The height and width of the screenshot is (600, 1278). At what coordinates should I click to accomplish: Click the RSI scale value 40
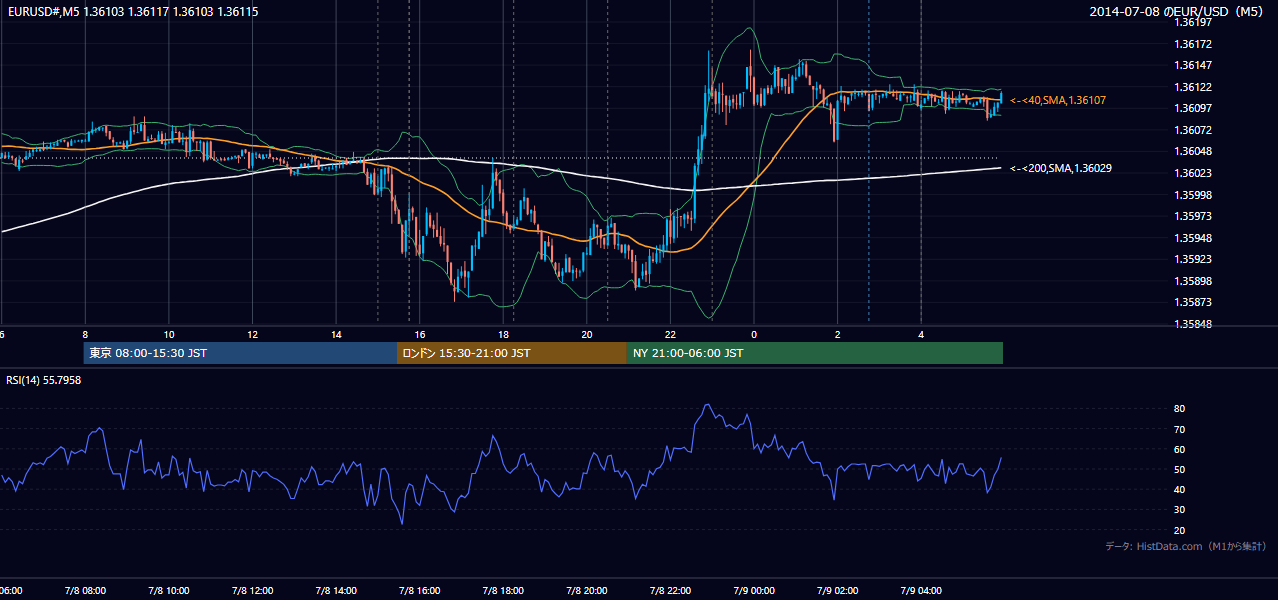[x=1180, y=489]
